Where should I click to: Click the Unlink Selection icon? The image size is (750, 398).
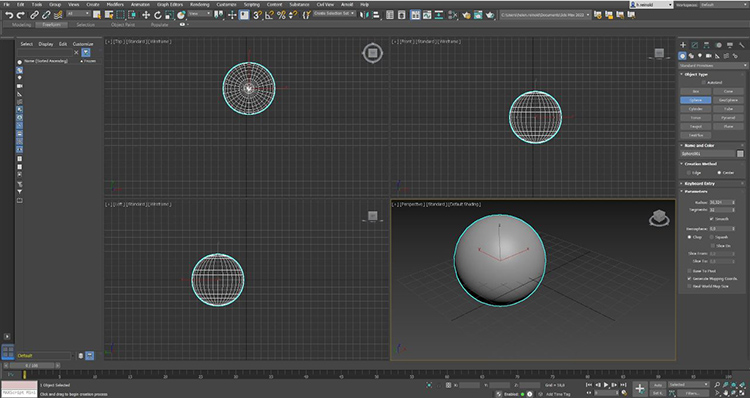(x=46, y=15)
